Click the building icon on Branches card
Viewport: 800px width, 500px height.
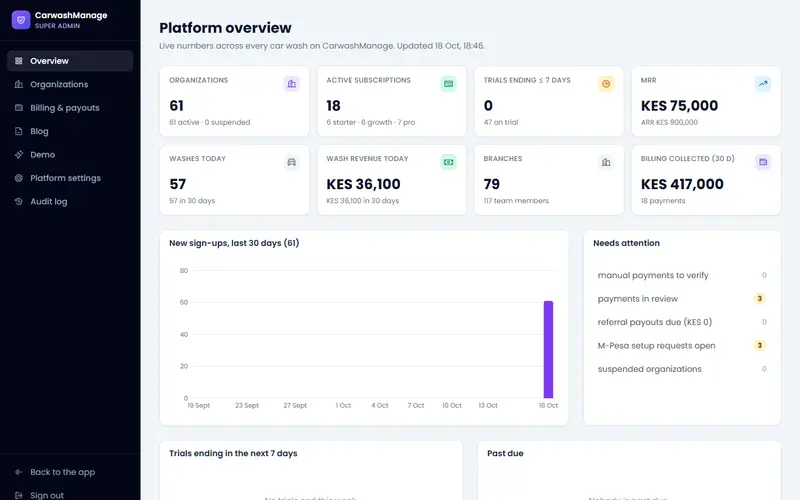(606, 162)
